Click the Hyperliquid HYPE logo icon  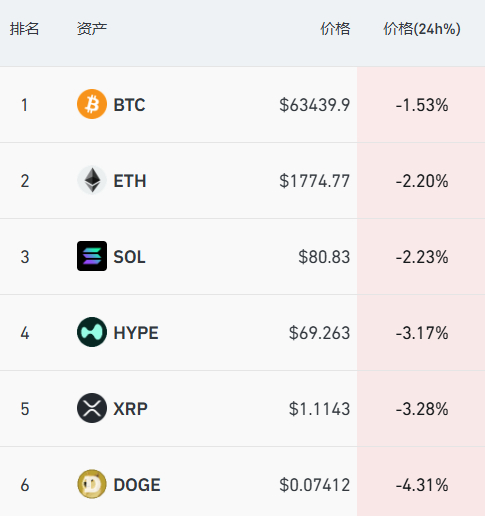[x=92, y=332]
